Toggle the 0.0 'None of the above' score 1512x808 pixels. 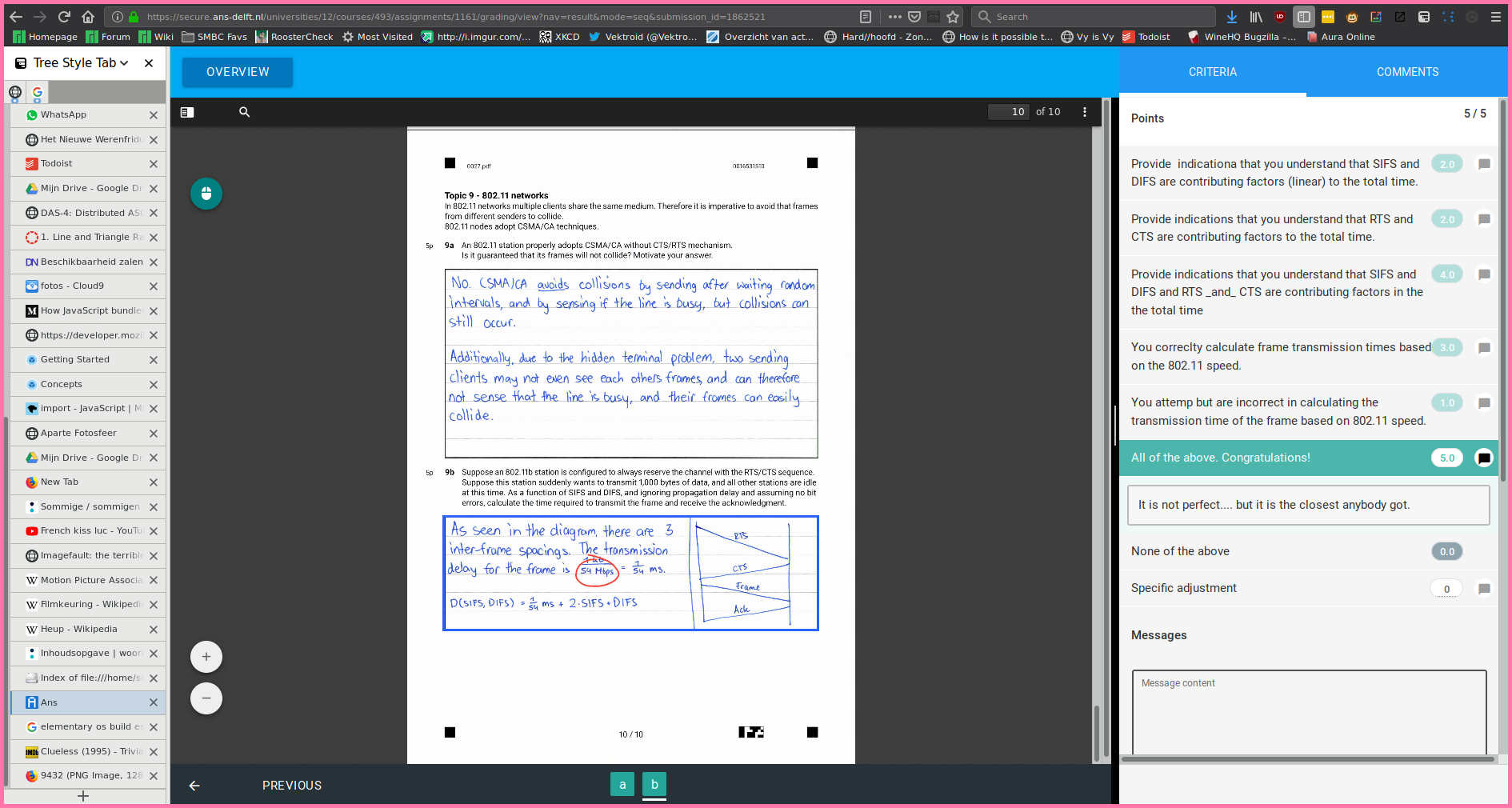click(1446, 551)
